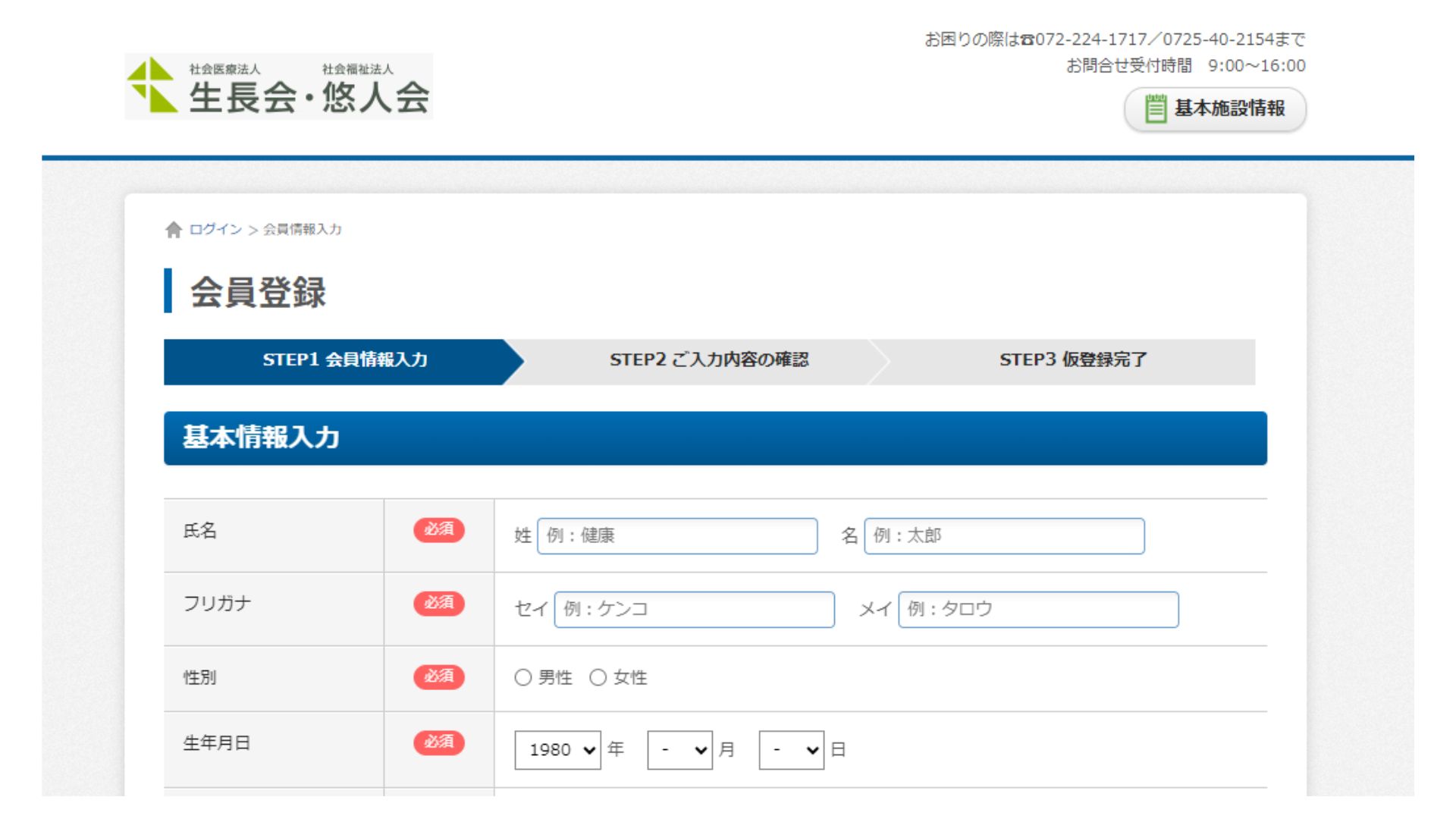
Task: Click the メイ furigana first name field
Action: point(1038,610)
